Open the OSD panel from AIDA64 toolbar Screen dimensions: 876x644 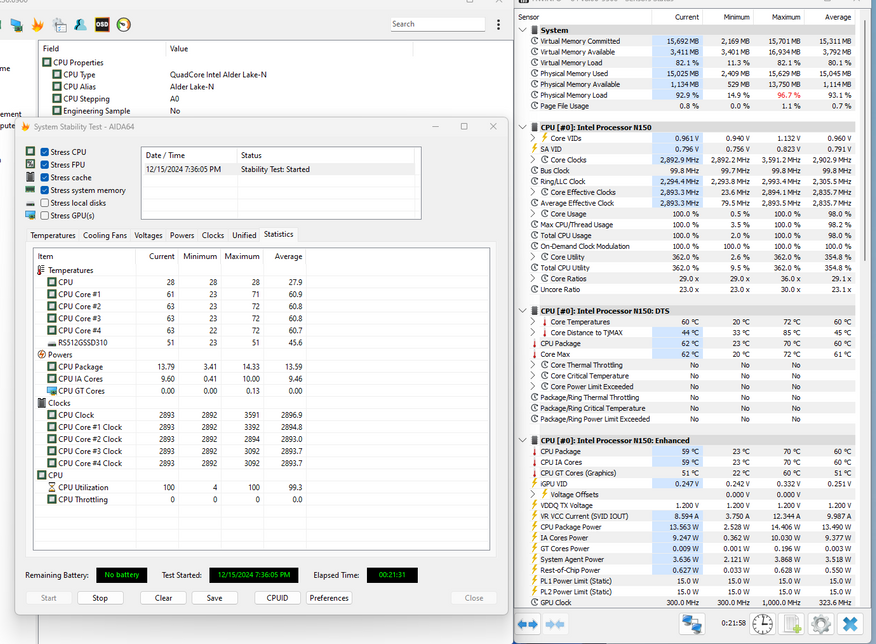coord(102,24)
